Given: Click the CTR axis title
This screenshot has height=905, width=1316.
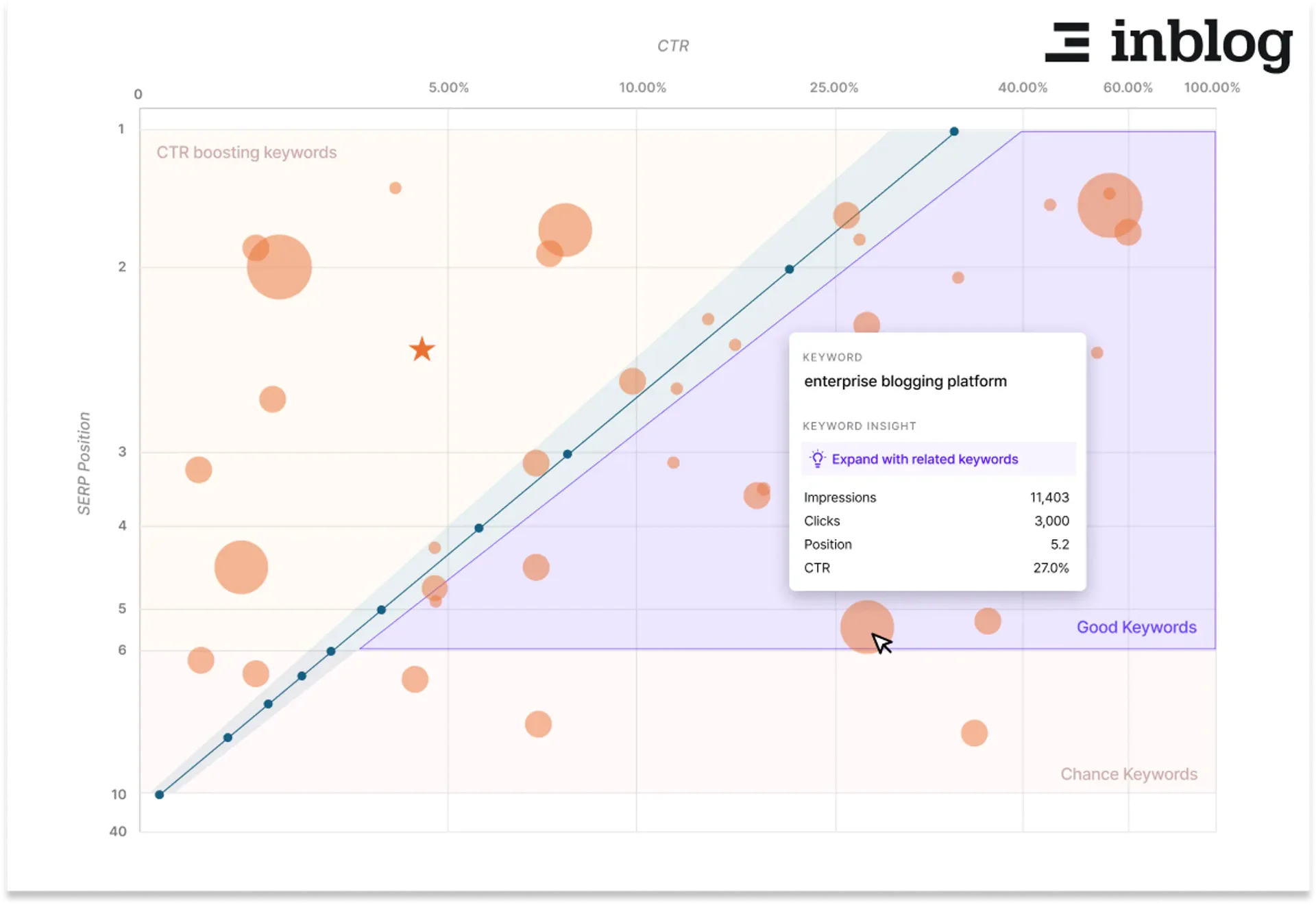Looking at the screenshot, I should [673, 45].
